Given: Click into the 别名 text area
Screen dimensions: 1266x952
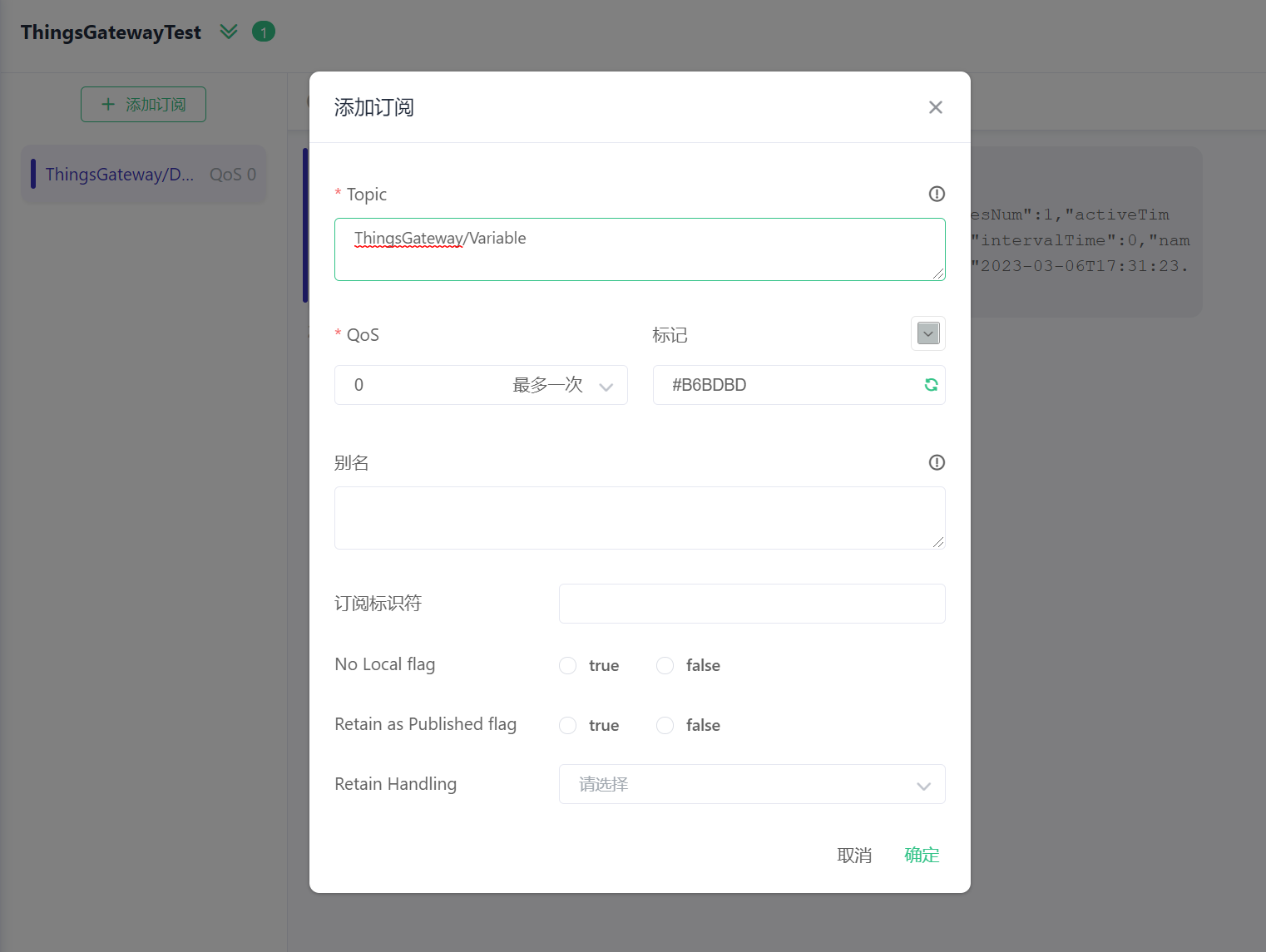Looking at the screenshot, I should pos(640,518).
